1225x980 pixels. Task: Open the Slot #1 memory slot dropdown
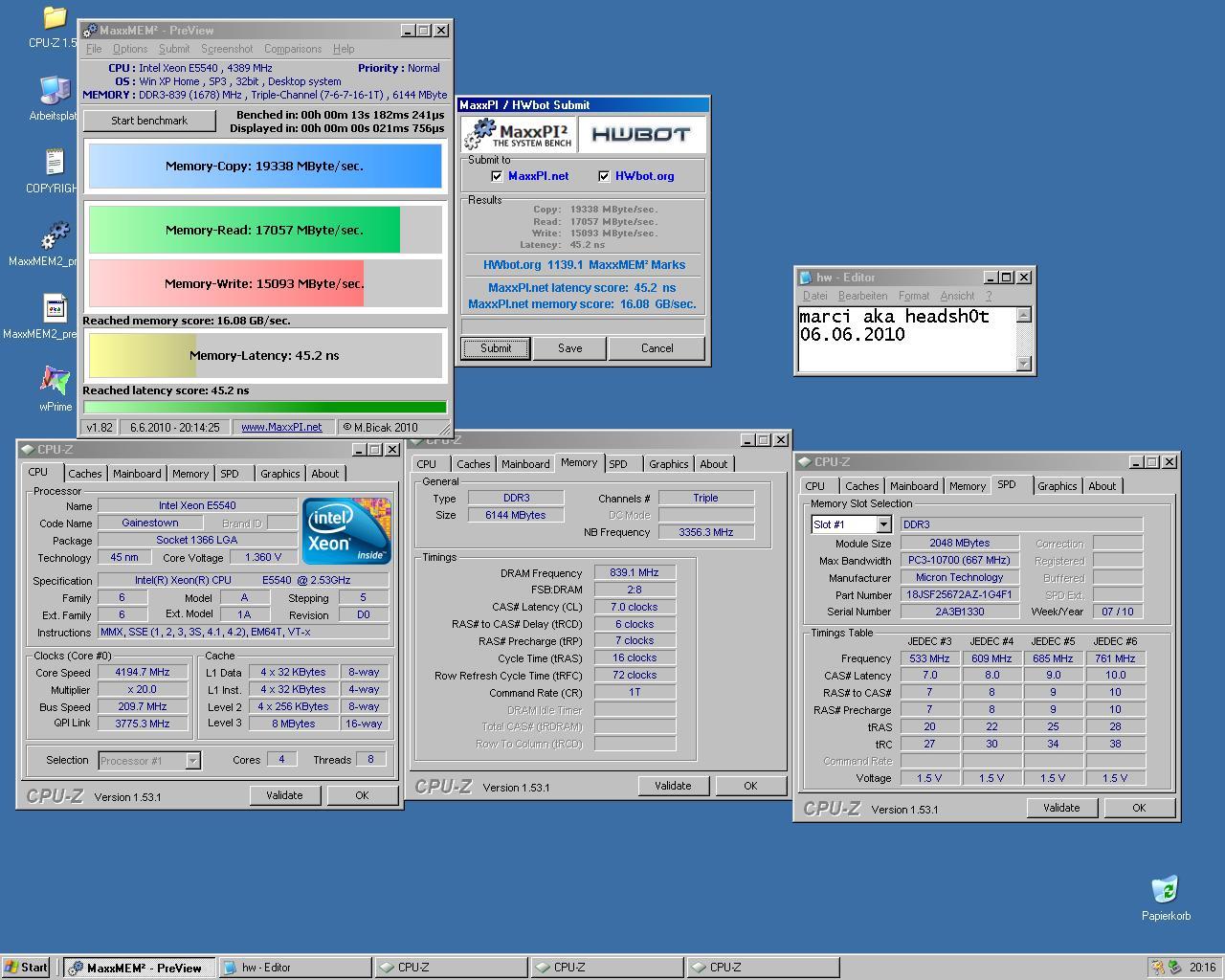coord(883,524)
